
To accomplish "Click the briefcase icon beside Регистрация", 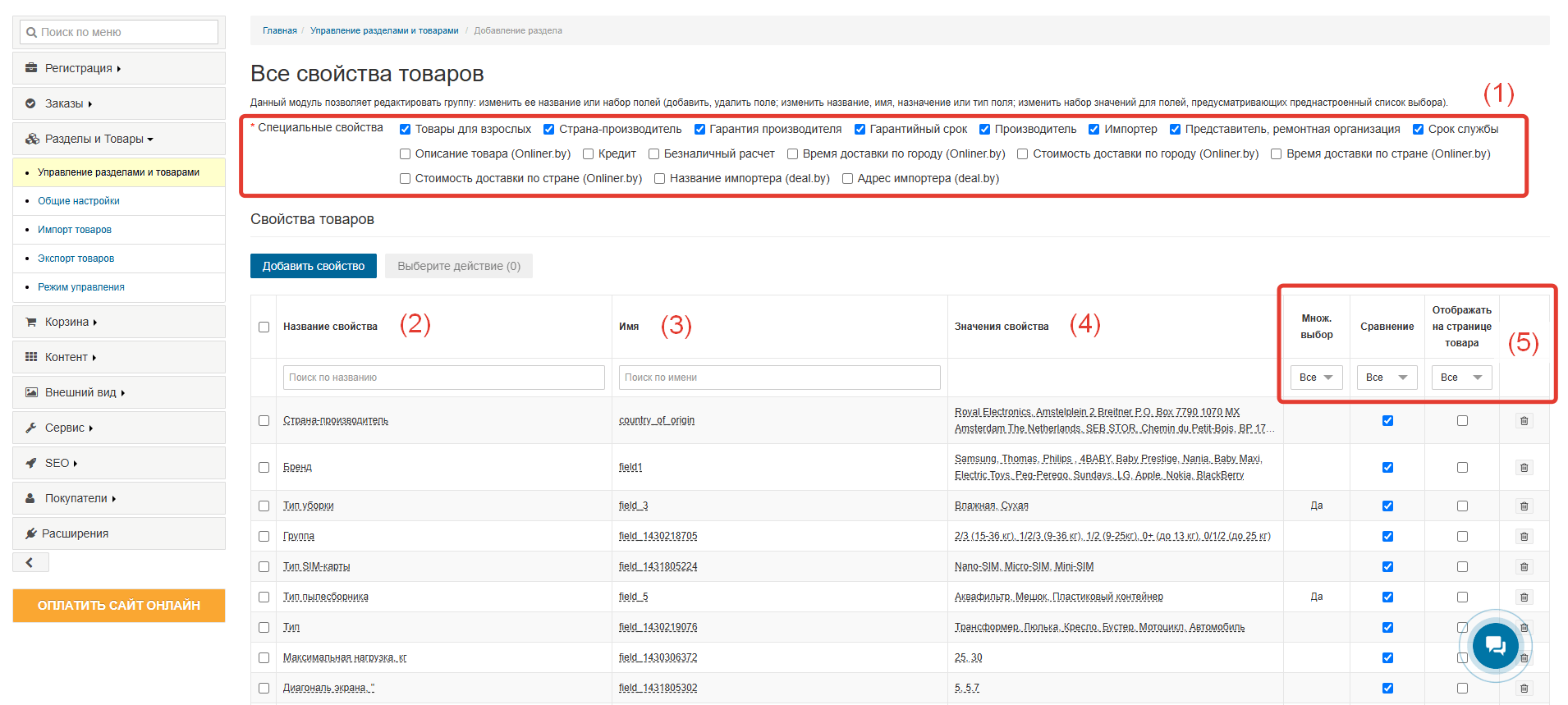I will pos(31,68).
